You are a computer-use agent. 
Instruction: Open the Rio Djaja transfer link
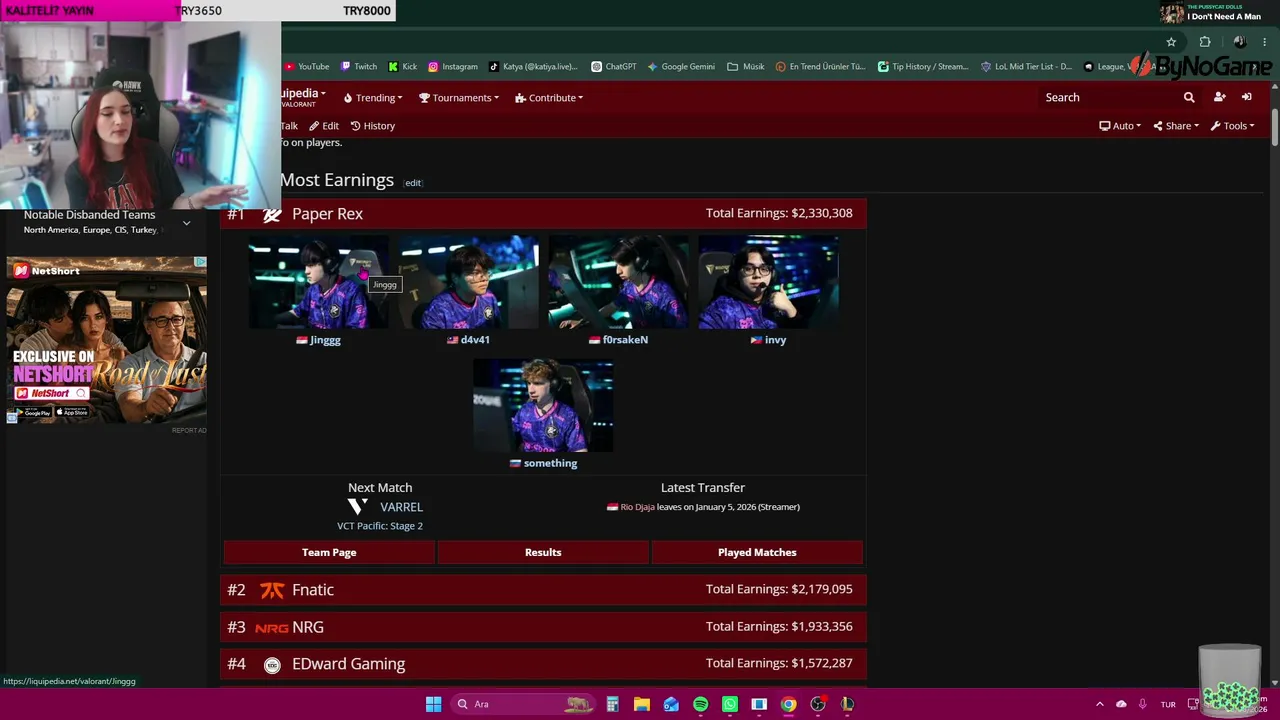[x=637, y=507]
